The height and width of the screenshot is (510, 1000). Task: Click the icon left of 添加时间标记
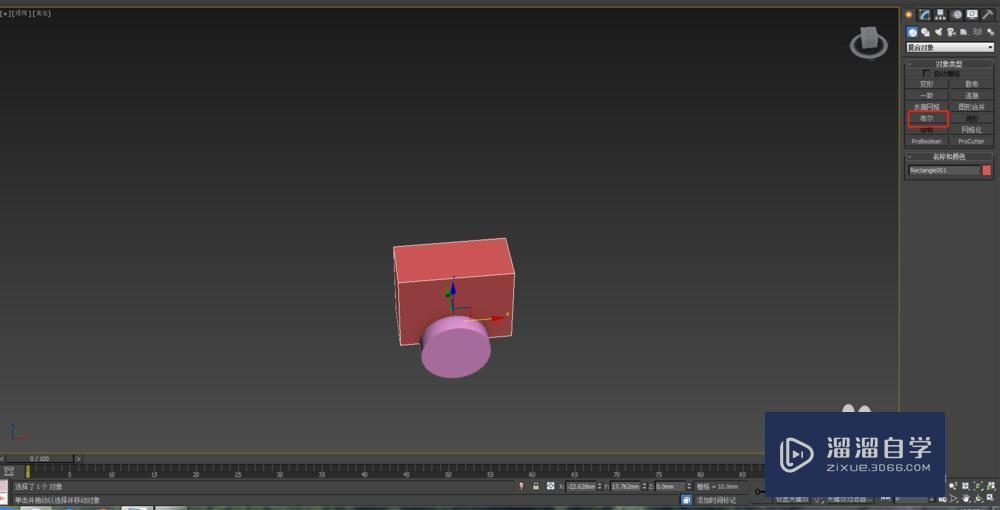coord(686,500)
